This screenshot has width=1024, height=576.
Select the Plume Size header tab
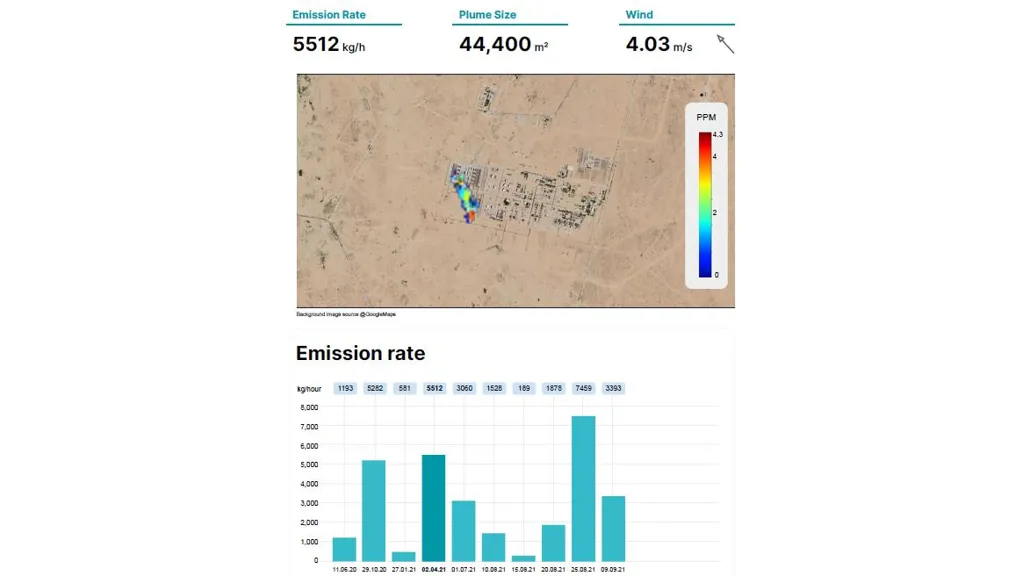487,14
